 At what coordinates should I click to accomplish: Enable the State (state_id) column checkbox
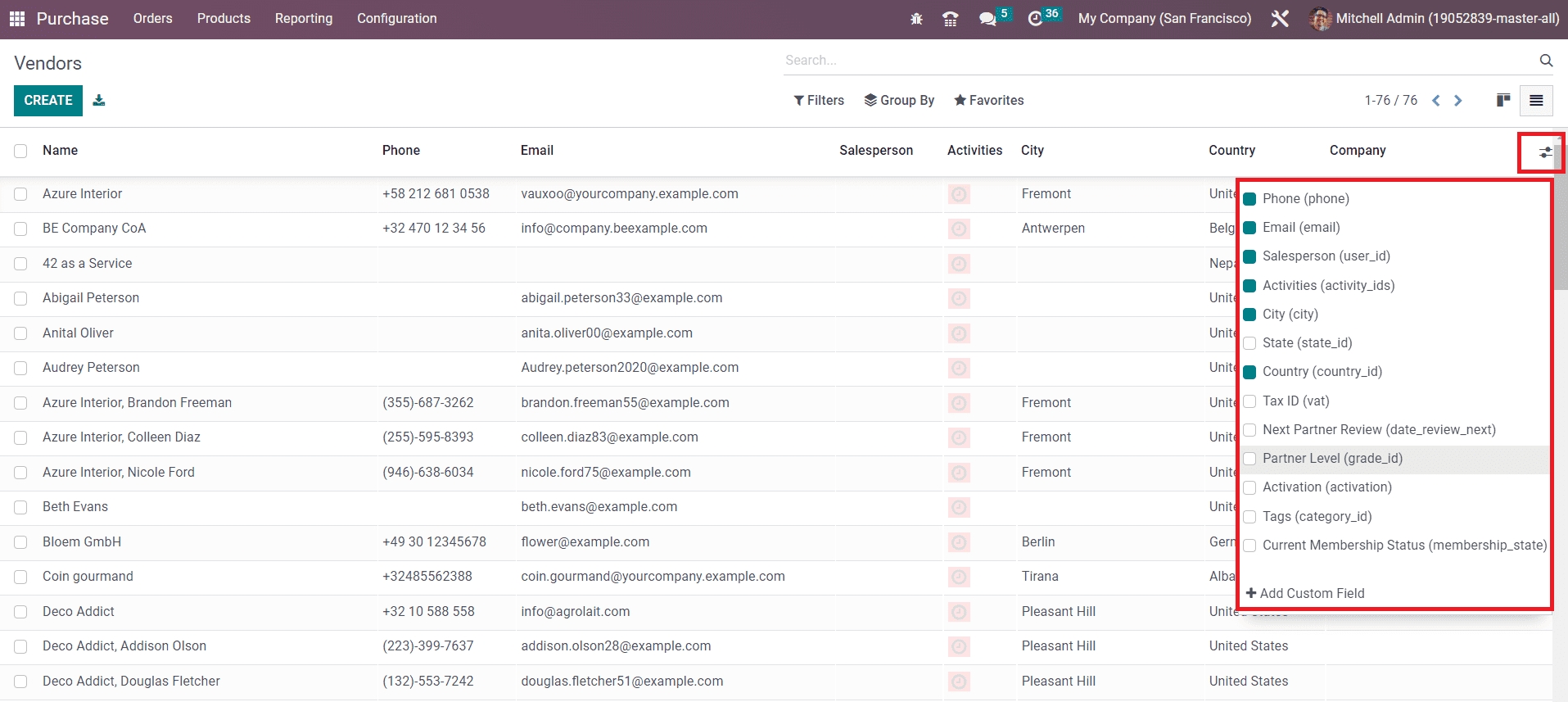pos(1249,343)
